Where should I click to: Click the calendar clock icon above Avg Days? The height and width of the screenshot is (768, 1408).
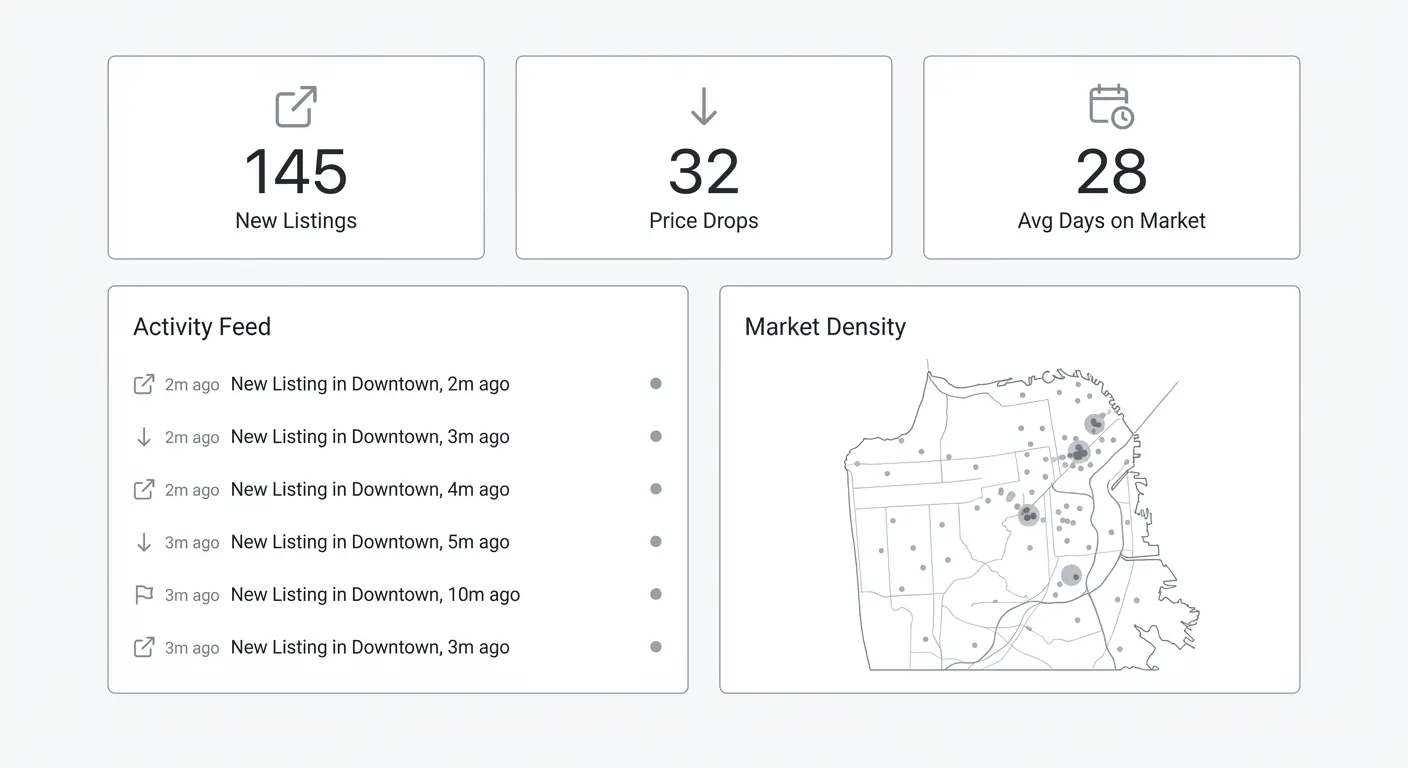pyautogui.click(x=1111, y=106)
